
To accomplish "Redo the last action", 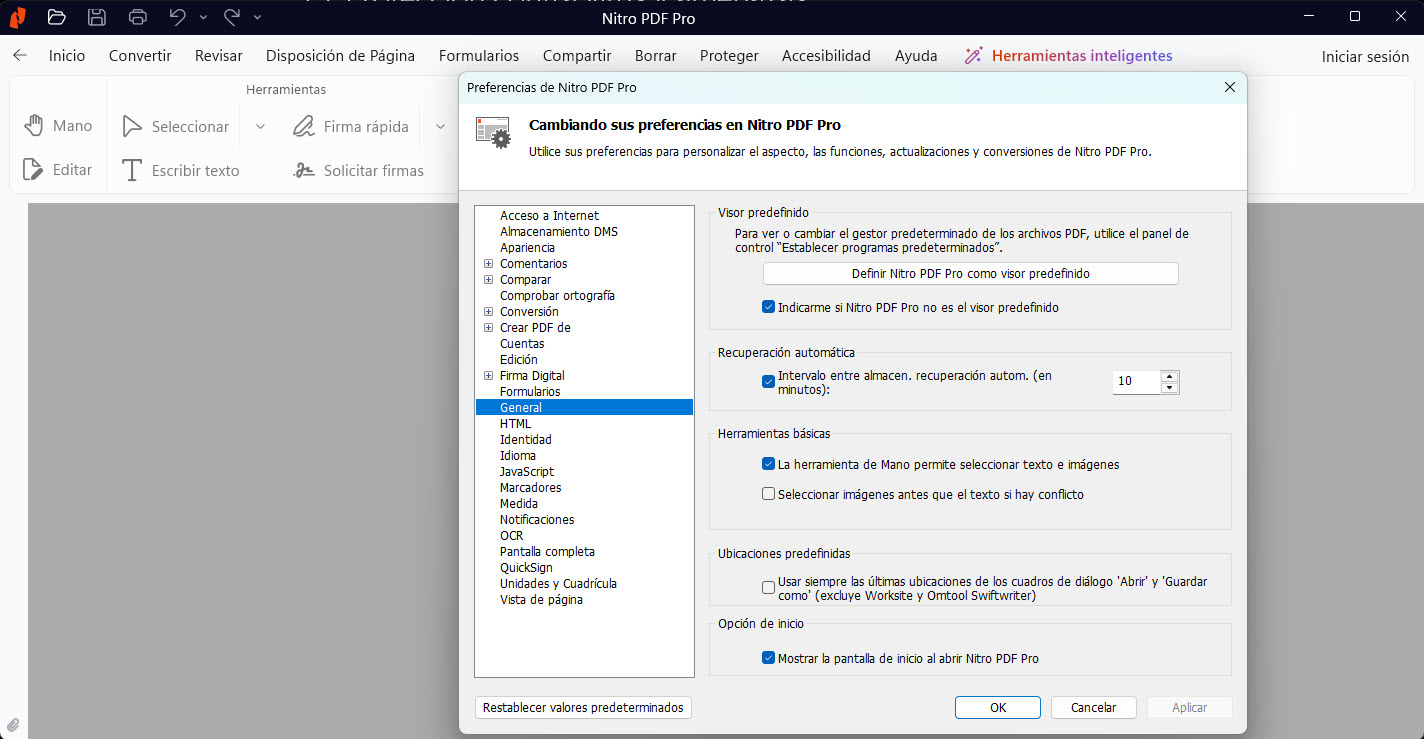I will pos(232,17).
